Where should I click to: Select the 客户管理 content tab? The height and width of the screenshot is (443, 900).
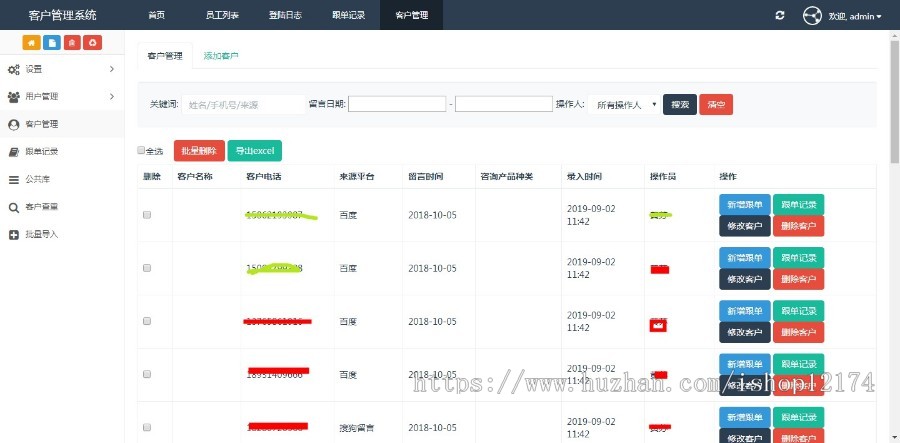pos(165,56)
